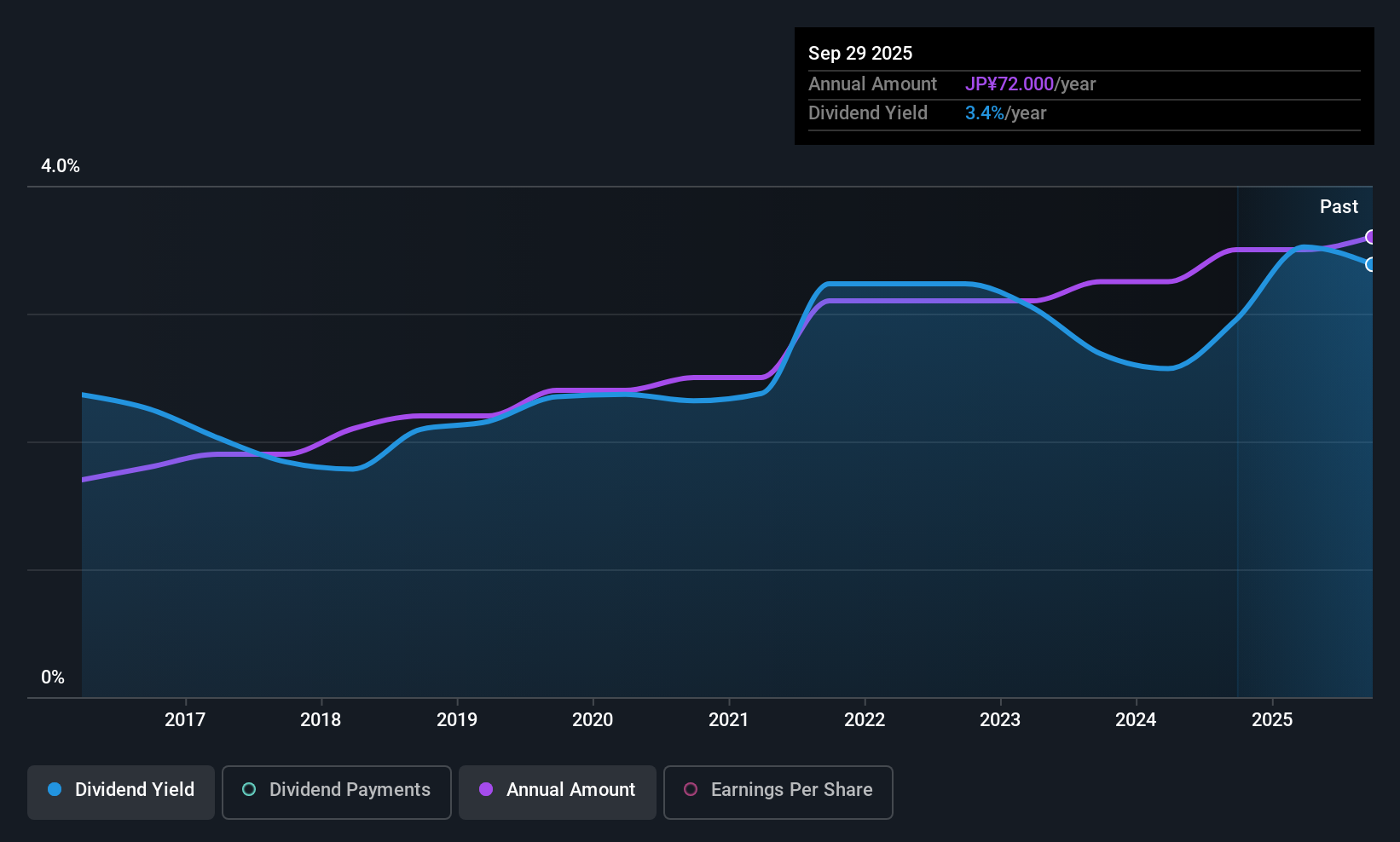Click the "Past" region label
This screenshot has width=1400, height=842.
[x=1339, y=207]
